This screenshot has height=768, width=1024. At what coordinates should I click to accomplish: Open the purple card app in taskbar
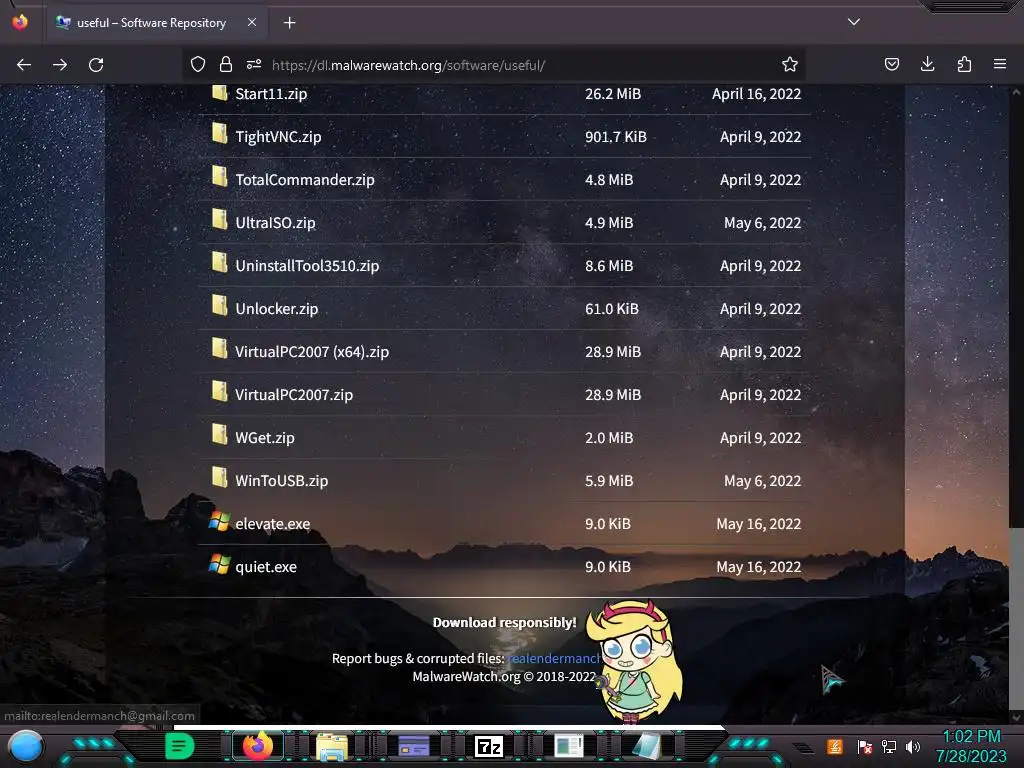tap(413, 746)
